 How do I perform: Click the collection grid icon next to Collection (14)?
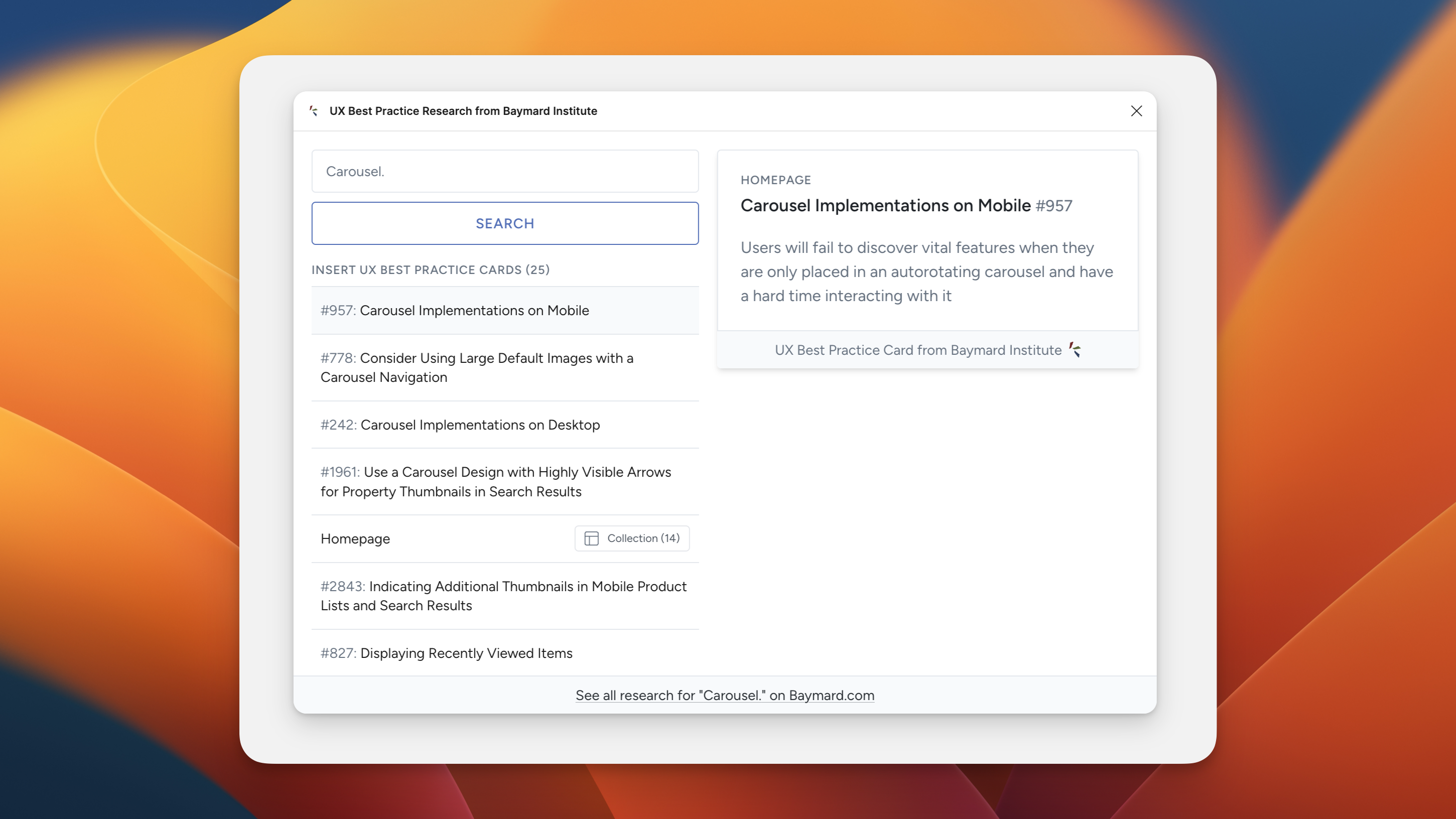(x=591, y=538)
